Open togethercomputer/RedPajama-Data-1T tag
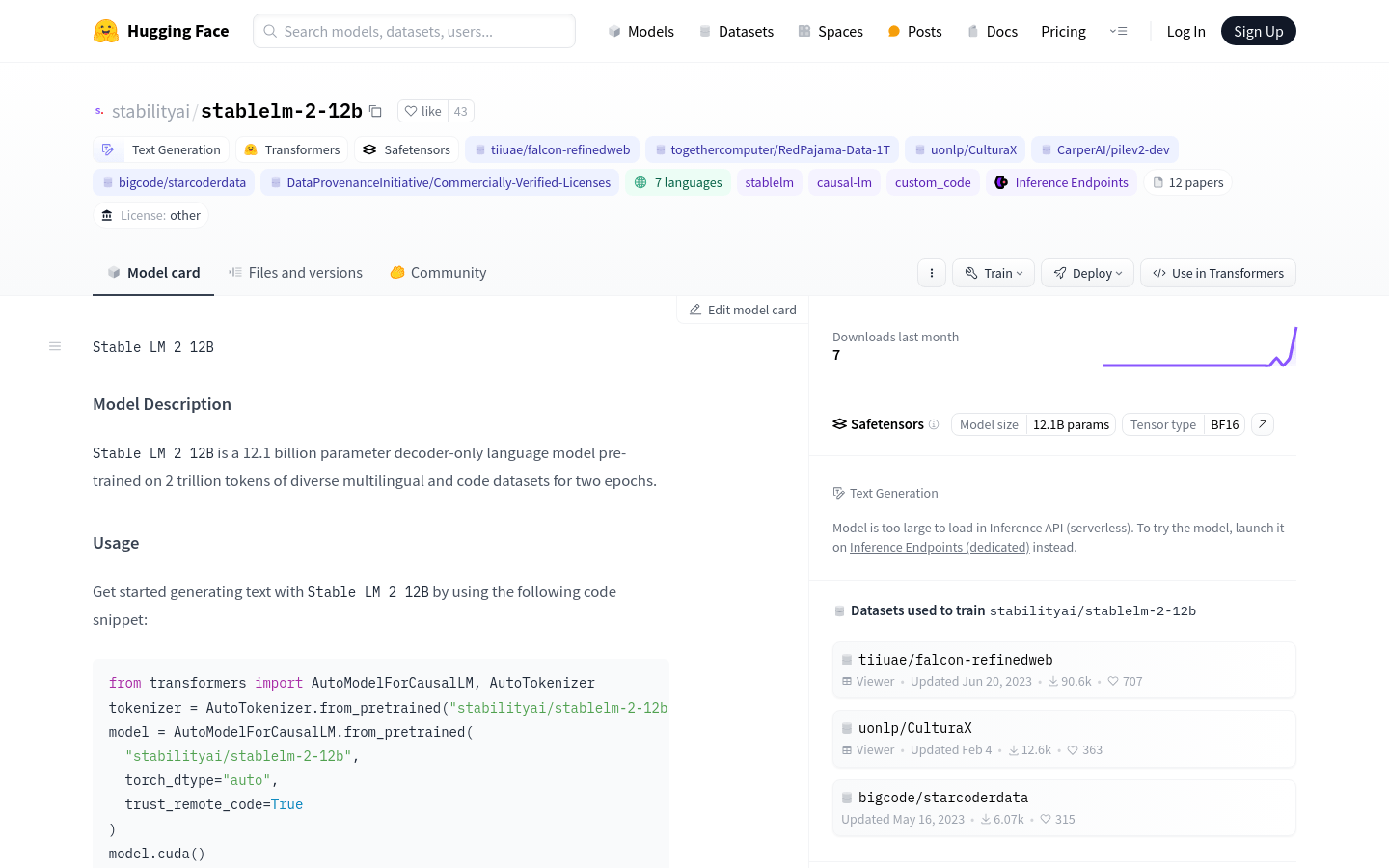The image size is (1389, 868). point(772,149)
